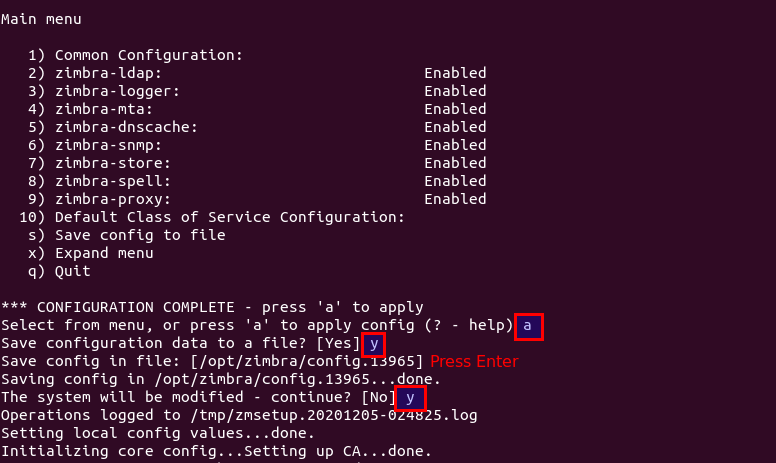Viewport: 776px width, 463px height.
Task: Click the zimbra-proxy menu option
Action: (x=113, y=199)
